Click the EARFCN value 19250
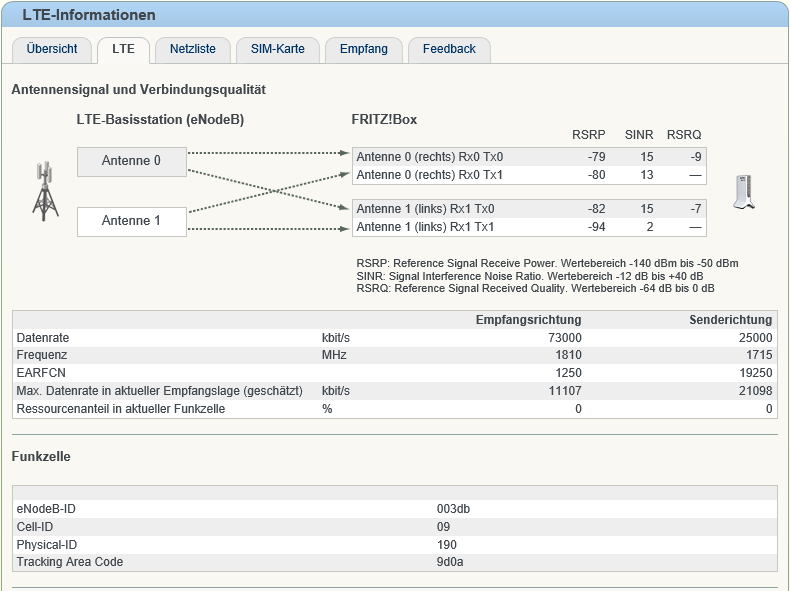790x591 pixels. pyautogui.click(x=755, y=373)
